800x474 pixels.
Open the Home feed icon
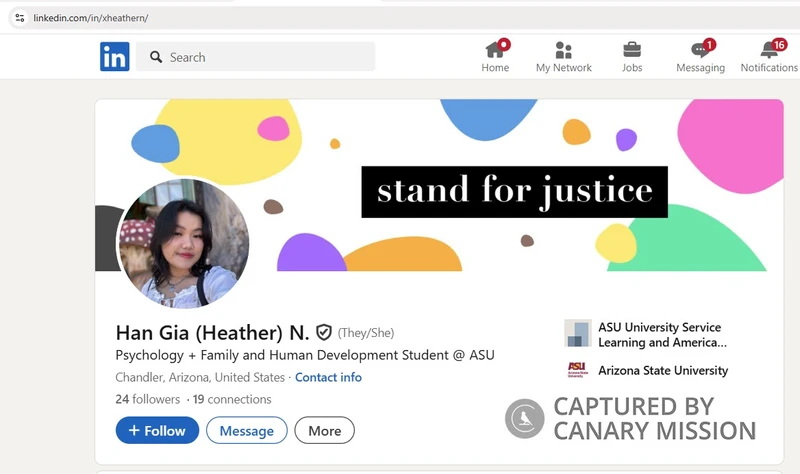tap(495, 49)
